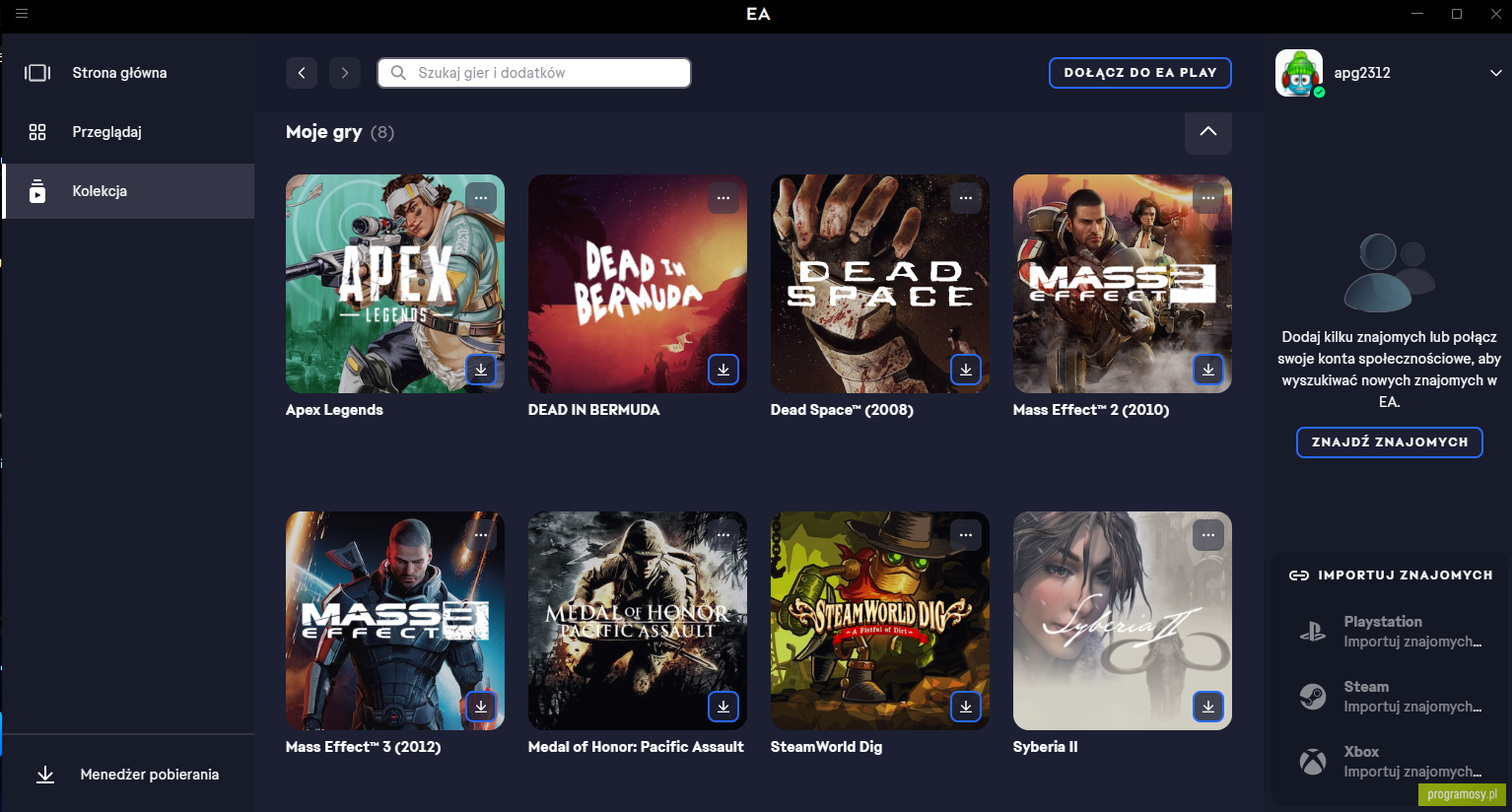
Task: Open the three-dot menu on Apex Legends
Action: click(x=481, y=198)
